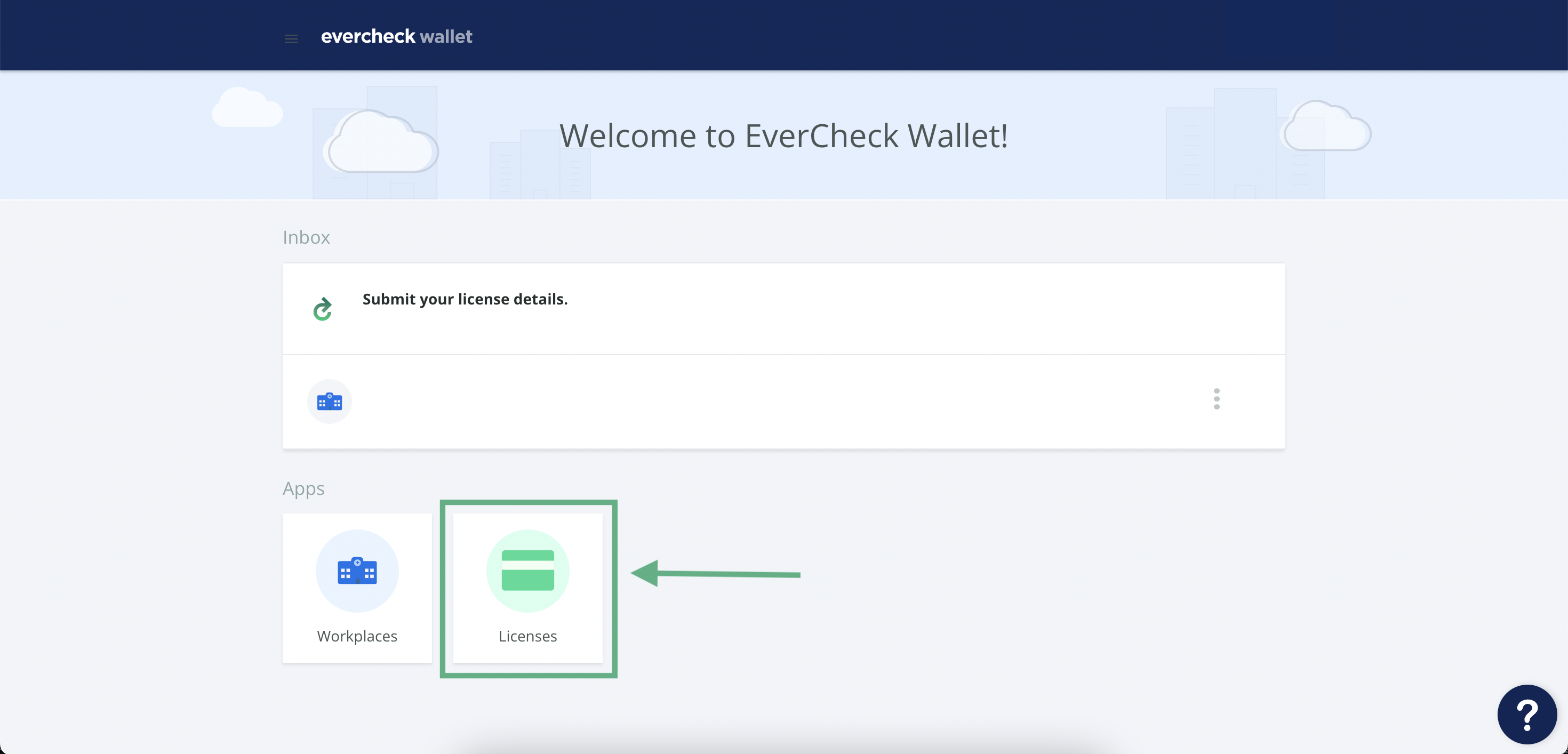Click the Apps section heading
1568x754 pixels.
coord(303,488)
